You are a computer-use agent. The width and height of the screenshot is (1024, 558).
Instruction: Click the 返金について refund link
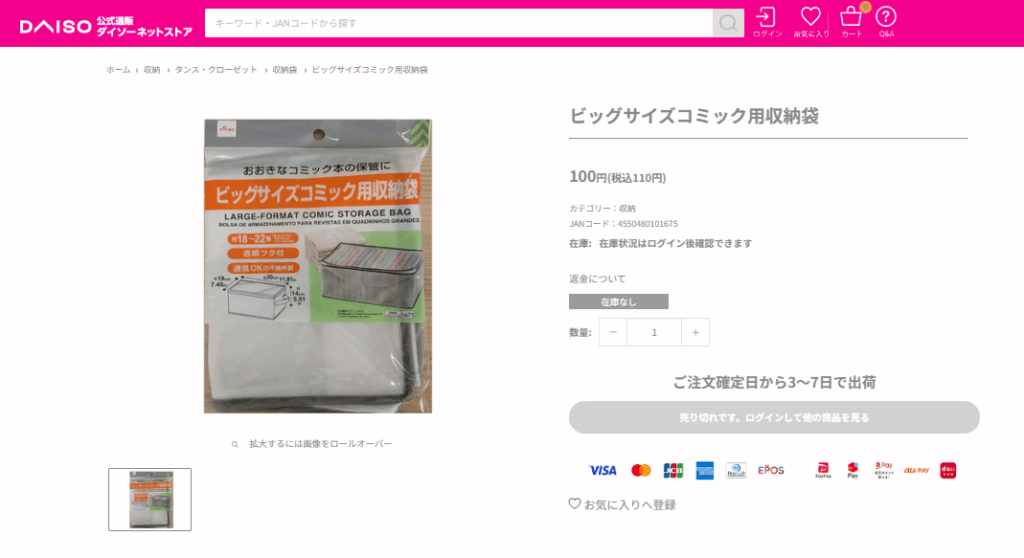coord(598,279)
